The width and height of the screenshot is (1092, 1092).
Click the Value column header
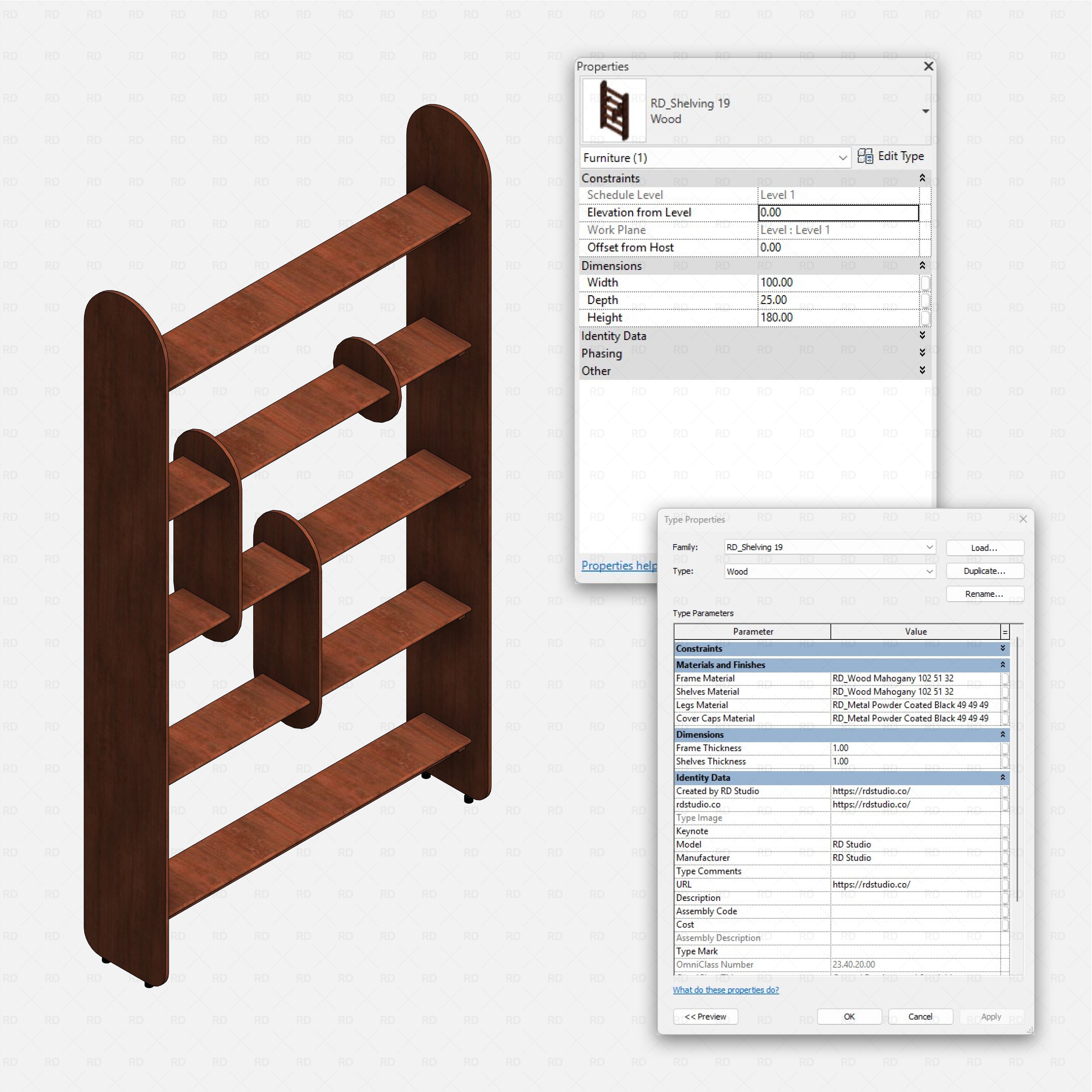tap(916, 632)
